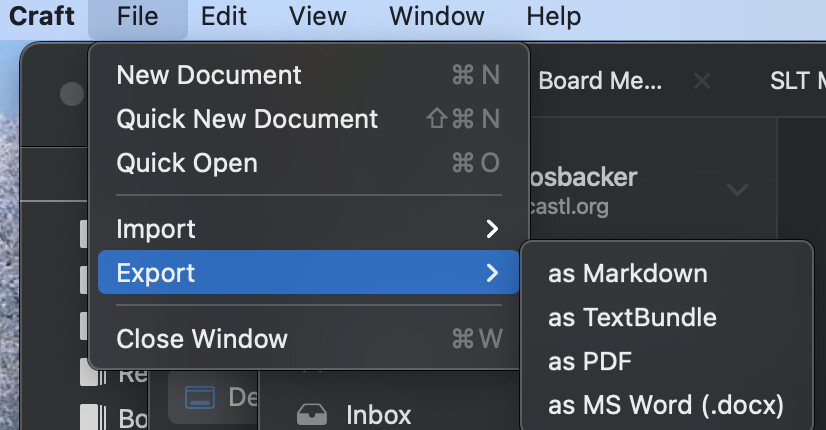826x430 pixels.
Task: Choose Quick Open menu item
Action: (187, 163)
